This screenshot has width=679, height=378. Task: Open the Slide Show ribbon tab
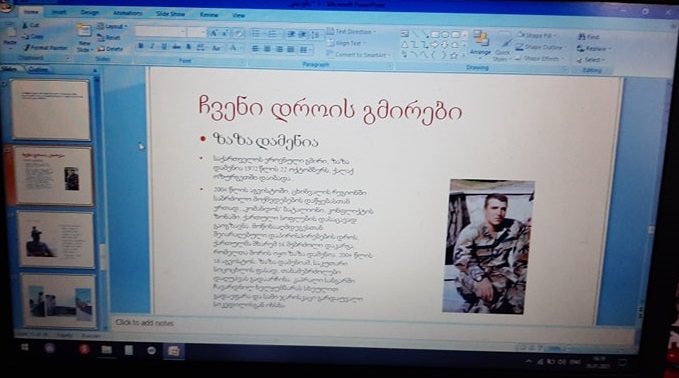(170, 14)
